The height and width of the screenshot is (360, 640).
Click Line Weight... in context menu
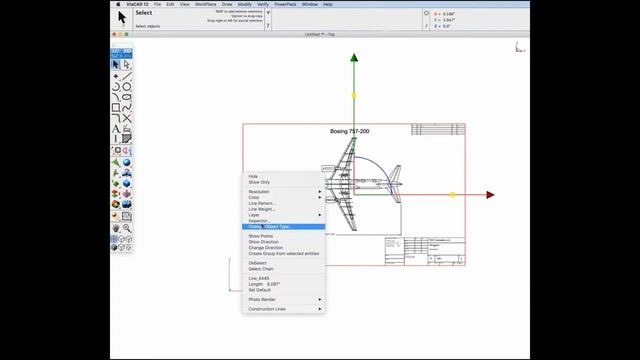click(284, 209)
